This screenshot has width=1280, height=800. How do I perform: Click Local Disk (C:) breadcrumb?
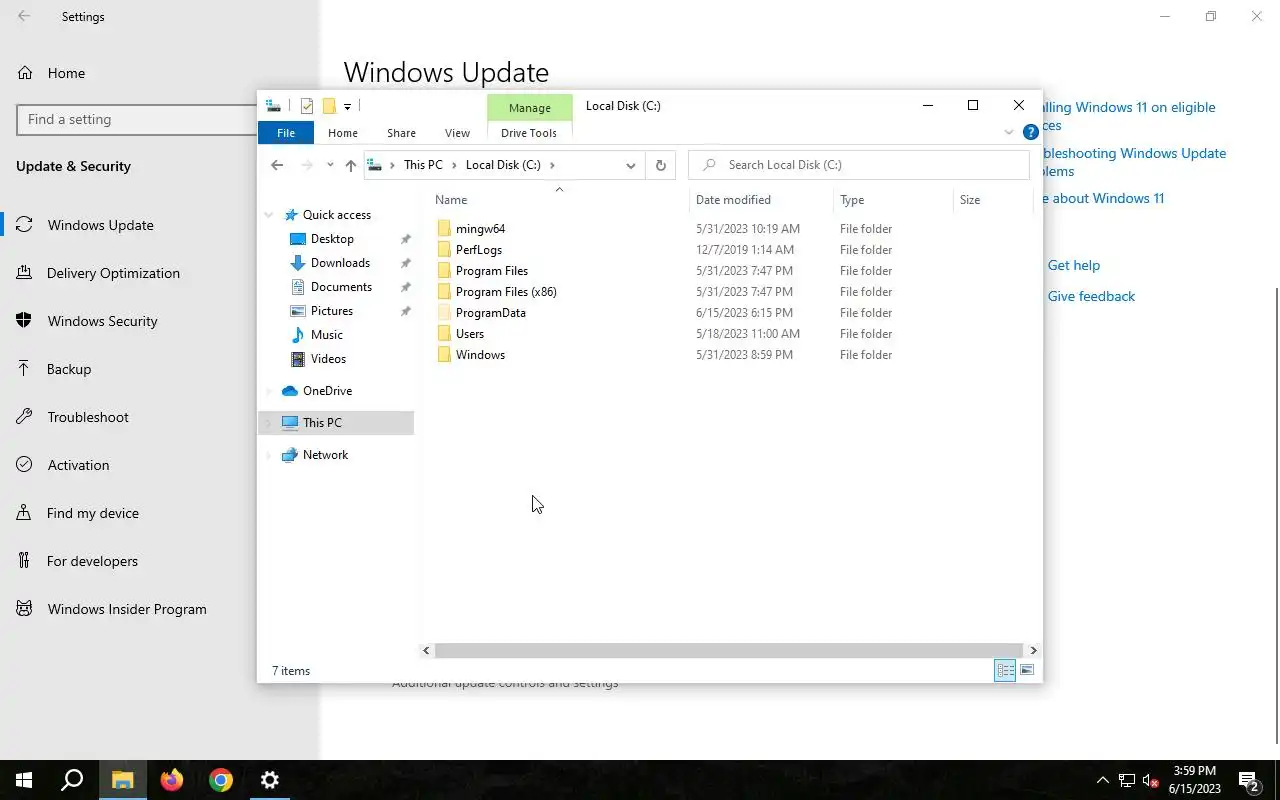tap(503, 165)
